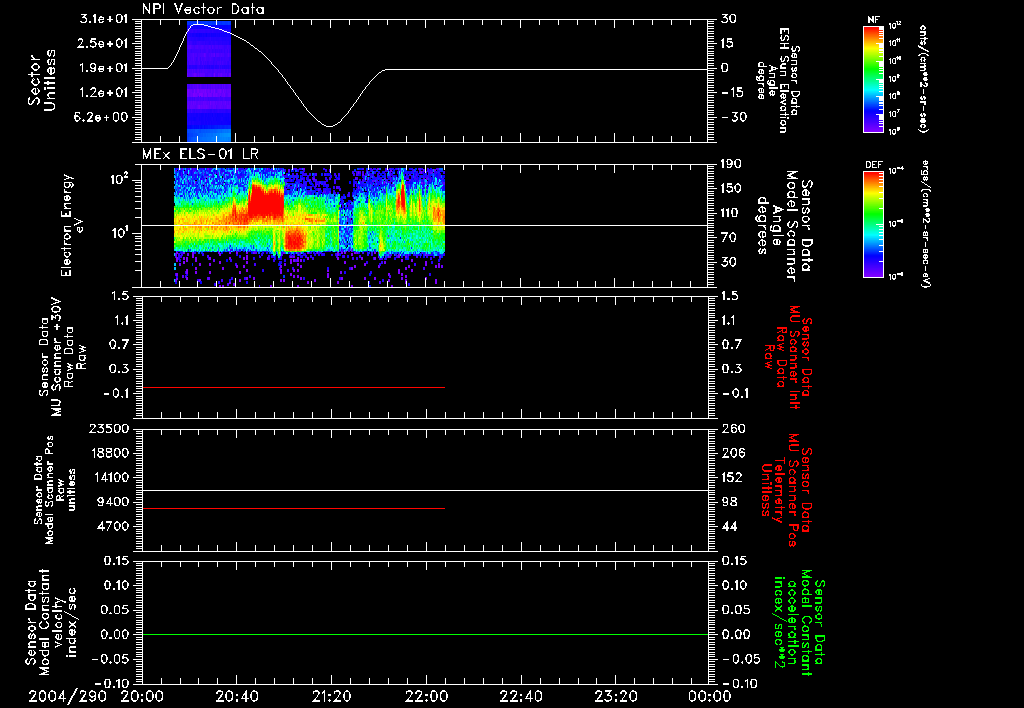This screenshot has height=708, width=1024.
Task: Click the '3.1e+01' sector tick label
Action: point(104,19)
